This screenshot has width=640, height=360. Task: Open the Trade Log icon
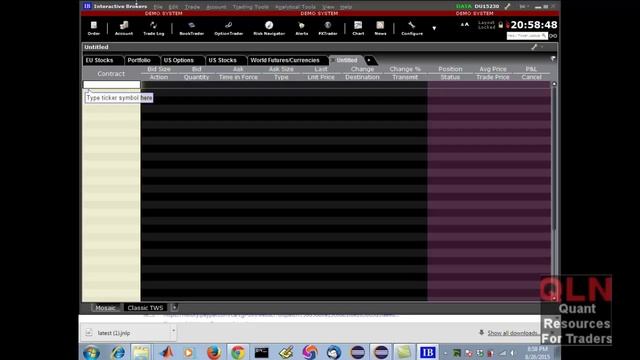(153, 28)
